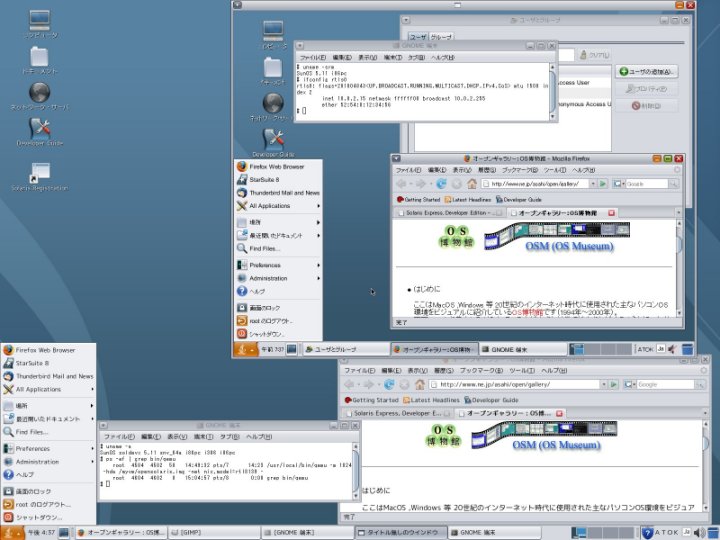Click the bottom terminal window's vertical scrollbar
720x540 pixels.
pyautogui.click(x=355, y=471)
